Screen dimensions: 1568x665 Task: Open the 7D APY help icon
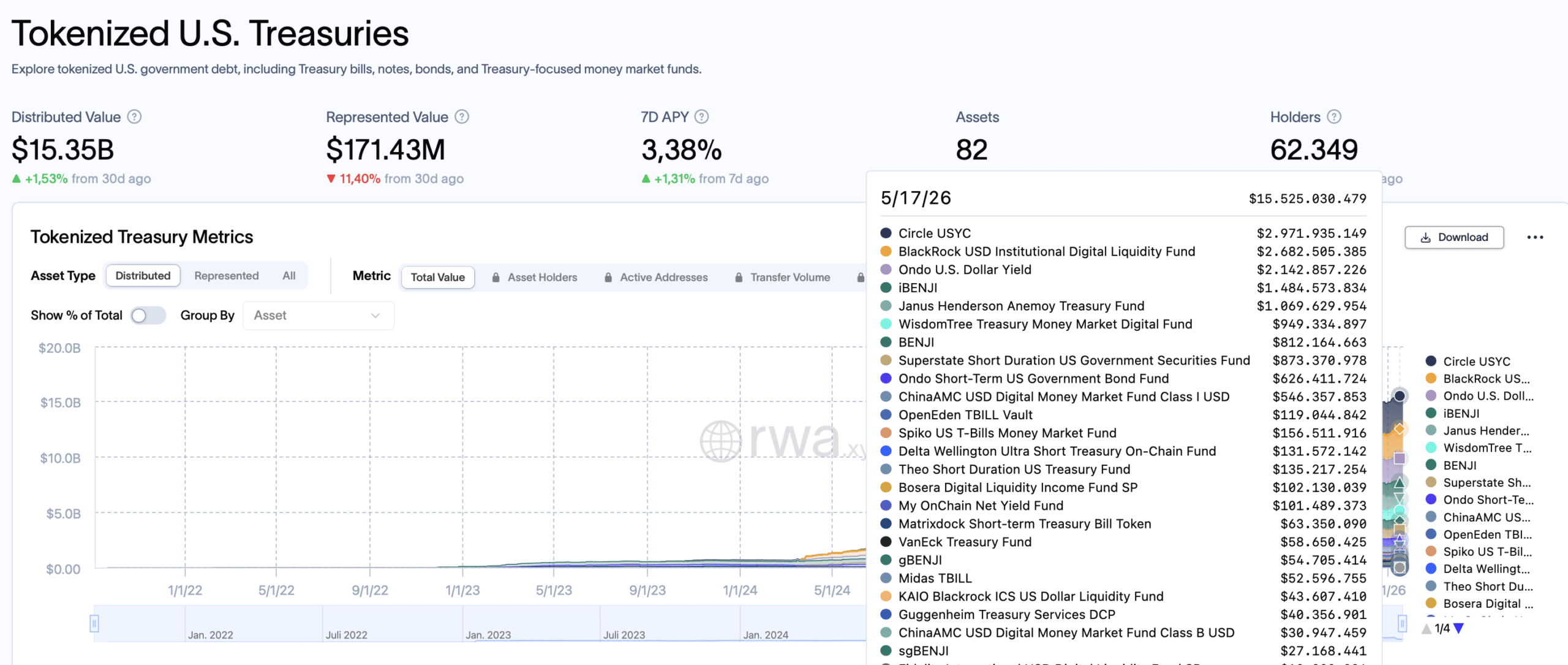(702, 116)
